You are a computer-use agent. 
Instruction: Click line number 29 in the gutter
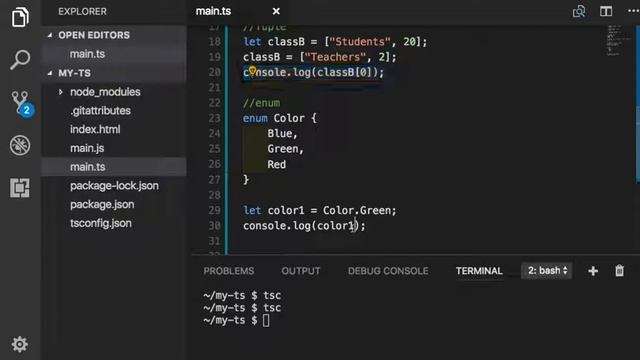point(215,210)
